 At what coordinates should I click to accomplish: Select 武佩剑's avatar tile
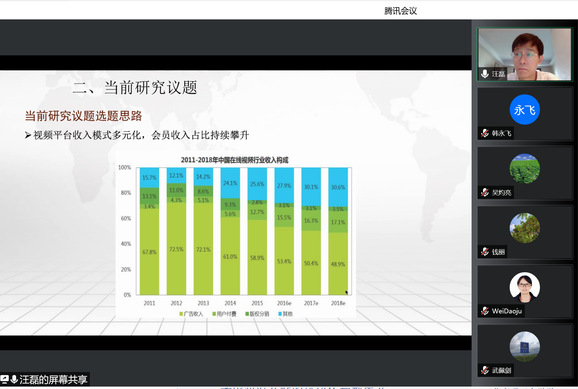(x=525, y=346)
